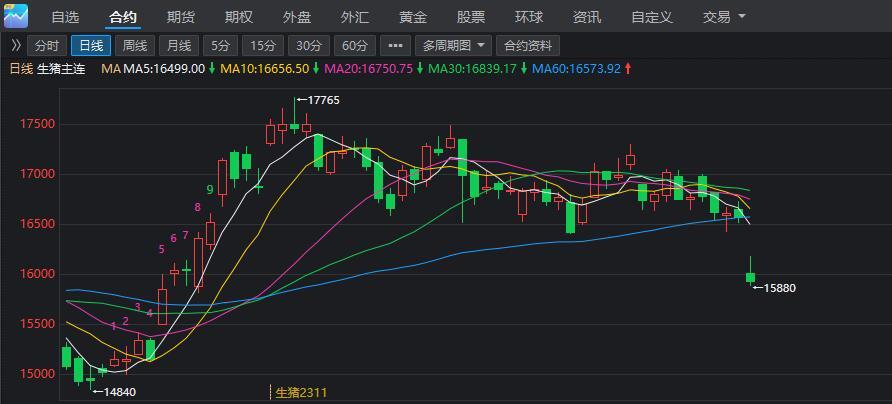Open the 外汇 tab
892x404 pixels.
(355, 17)
